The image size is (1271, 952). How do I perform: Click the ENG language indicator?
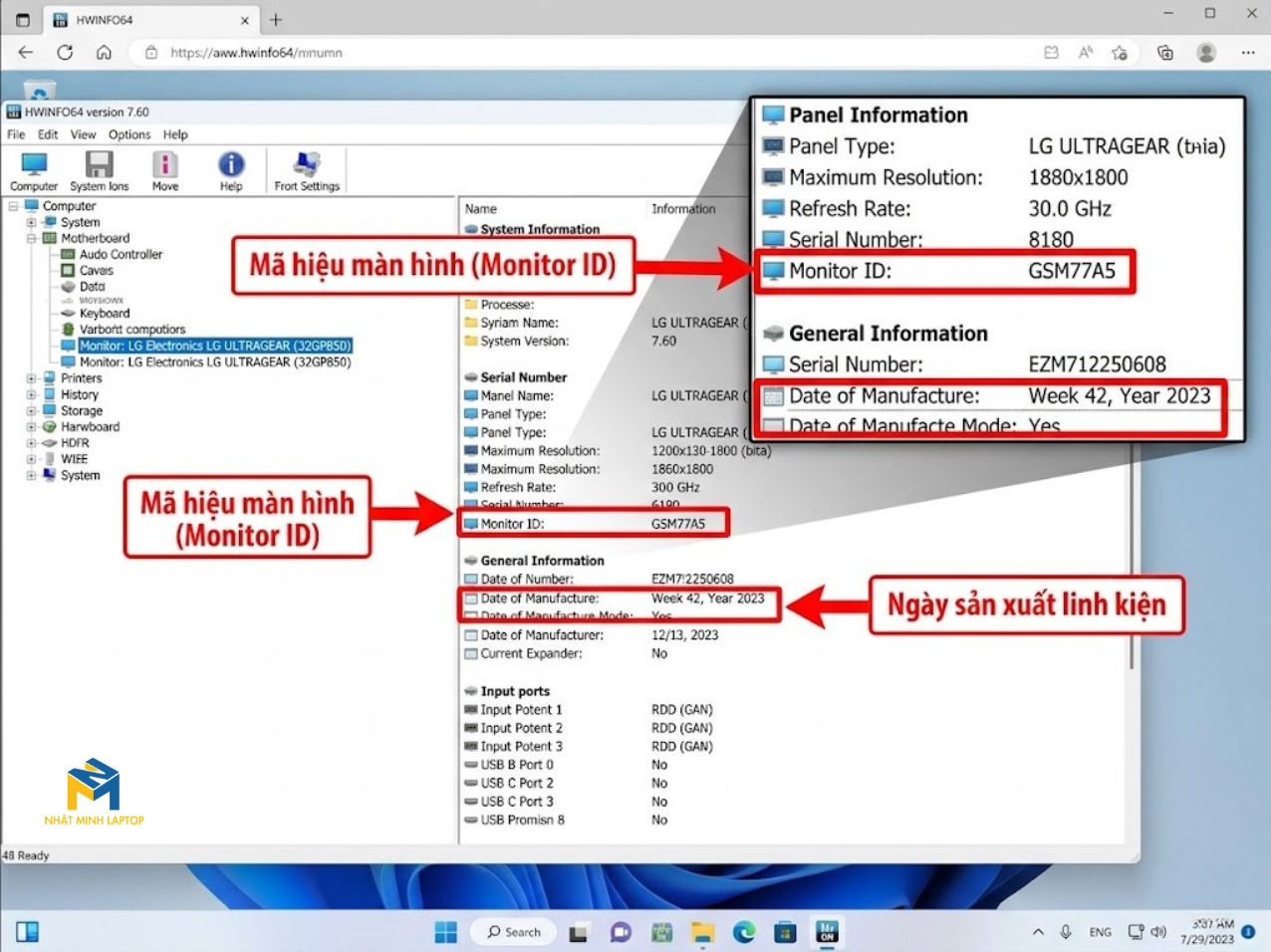coord(1100,932)
